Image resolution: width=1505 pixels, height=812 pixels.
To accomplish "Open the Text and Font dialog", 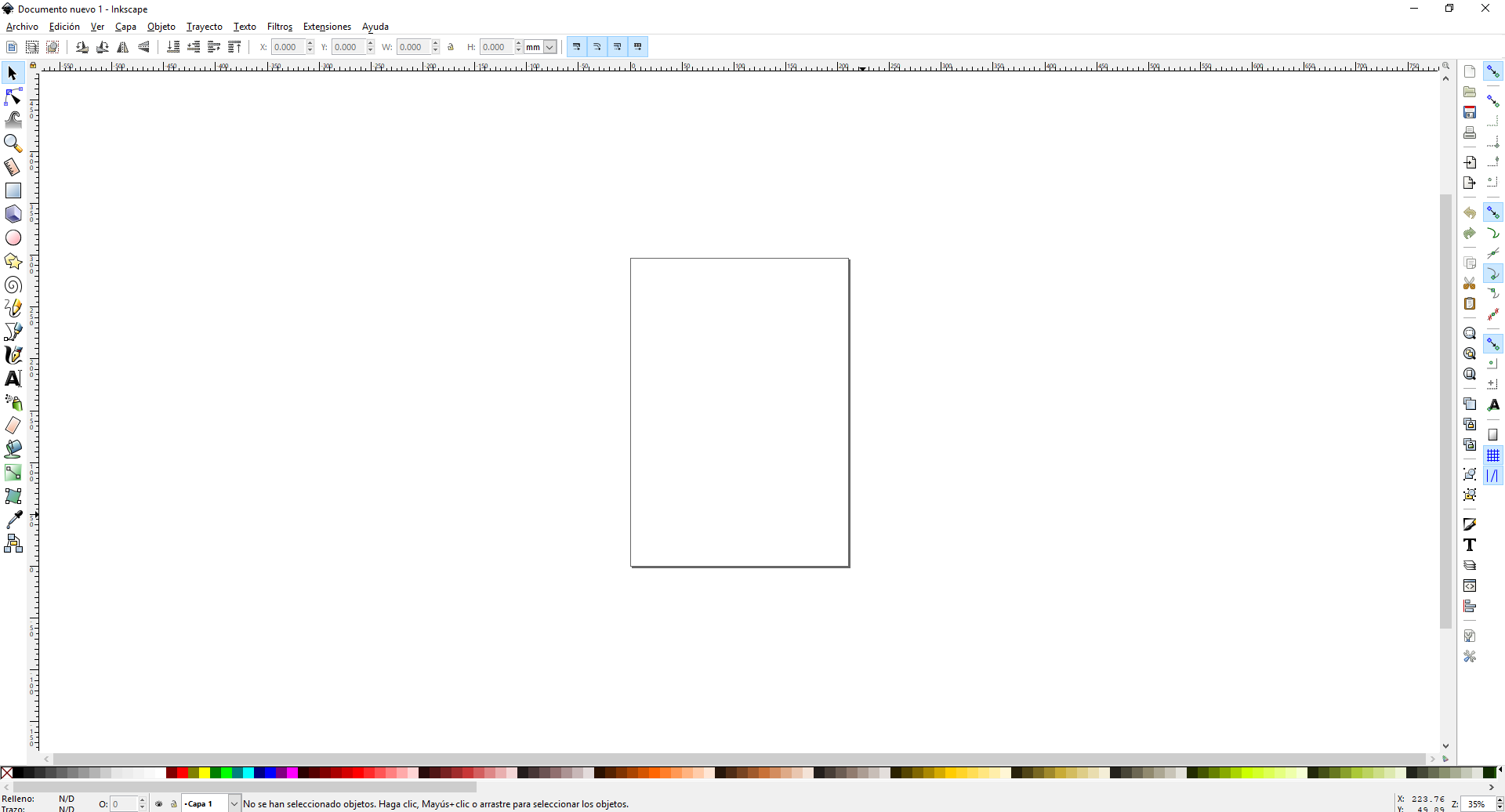I will coord(1470,545).
